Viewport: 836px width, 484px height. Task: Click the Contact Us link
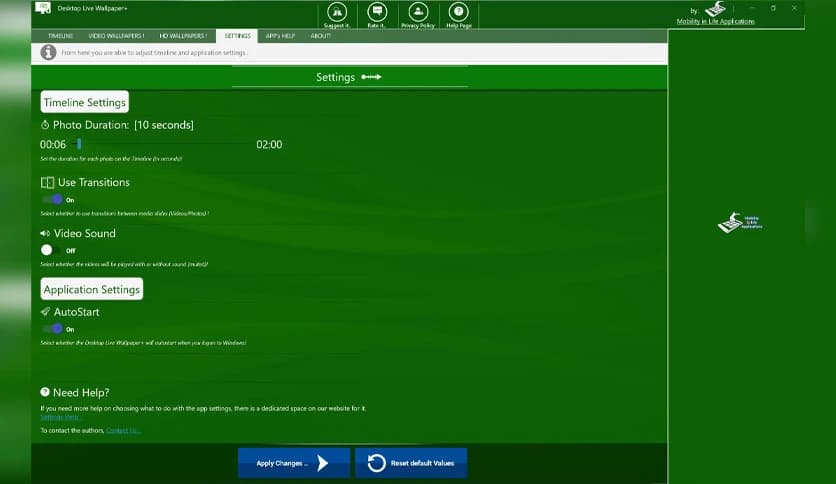[x=123, y=430]
